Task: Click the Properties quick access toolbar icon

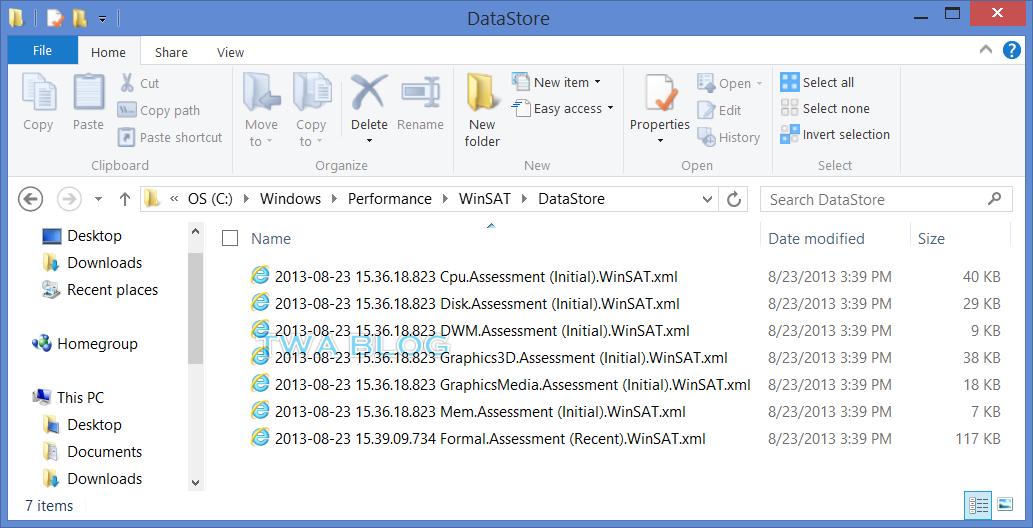Action: [x=55, y=17]
